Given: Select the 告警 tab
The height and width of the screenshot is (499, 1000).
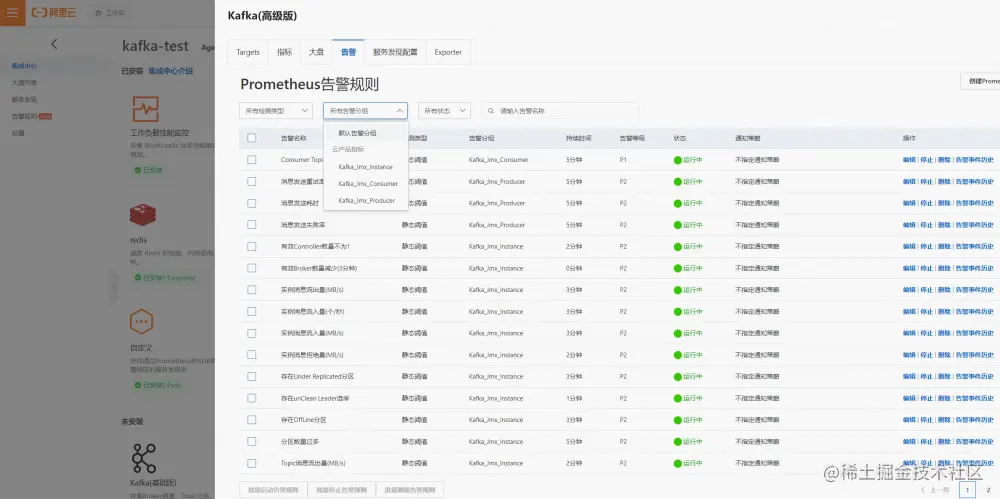Looking at the screenshot, I should click(348, 52).
